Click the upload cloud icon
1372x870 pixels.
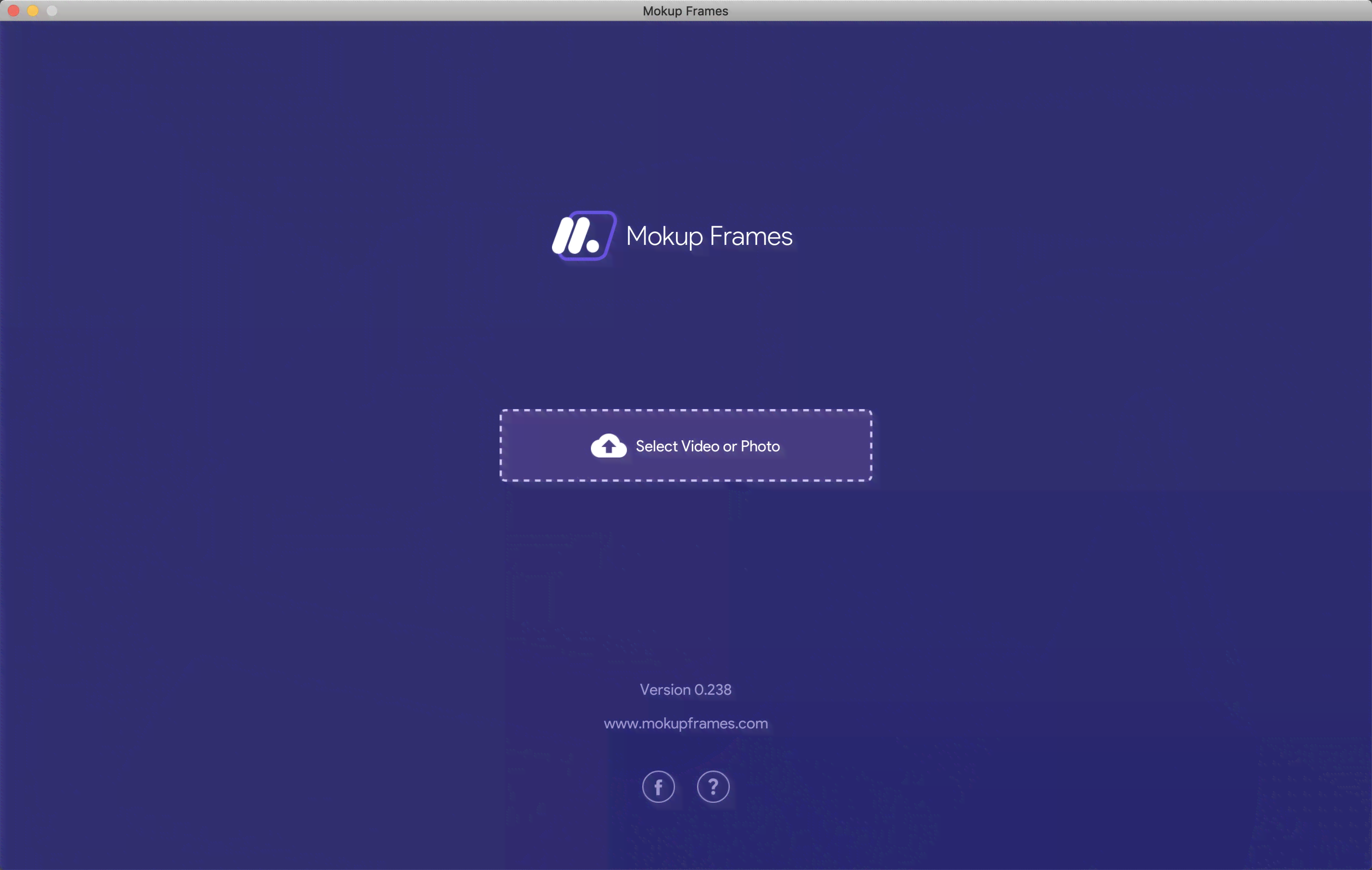[608, 446]
